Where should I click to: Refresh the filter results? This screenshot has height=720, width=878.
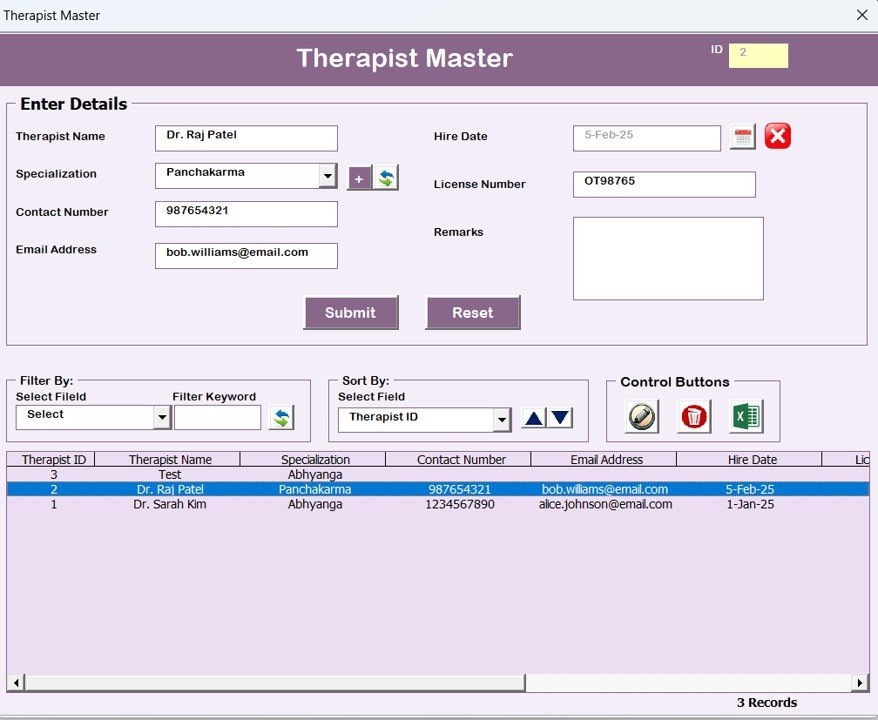[282, 418]
